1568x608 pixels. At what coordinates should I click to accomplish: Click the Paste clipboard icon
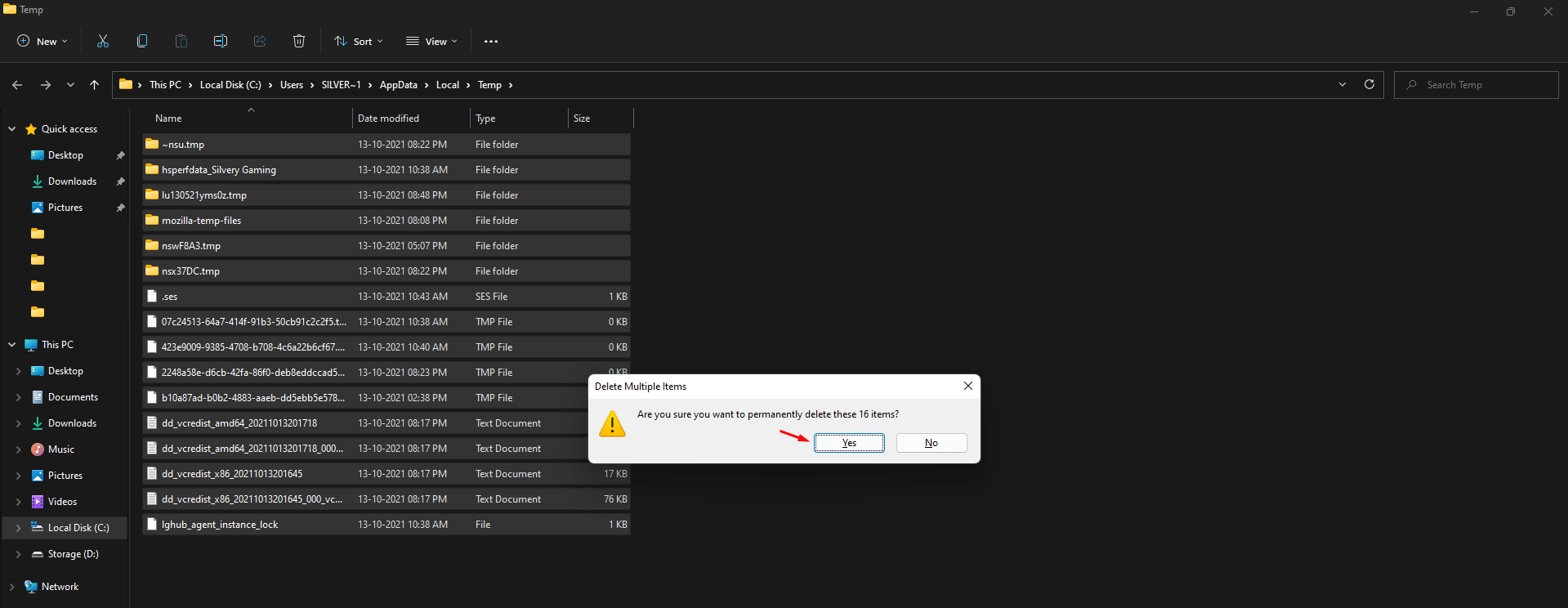coord(181,41)
